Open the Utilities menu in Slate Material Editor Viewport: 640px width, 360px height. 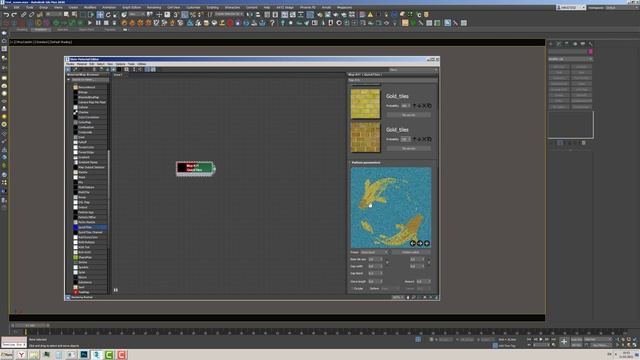tap(141, 64)
